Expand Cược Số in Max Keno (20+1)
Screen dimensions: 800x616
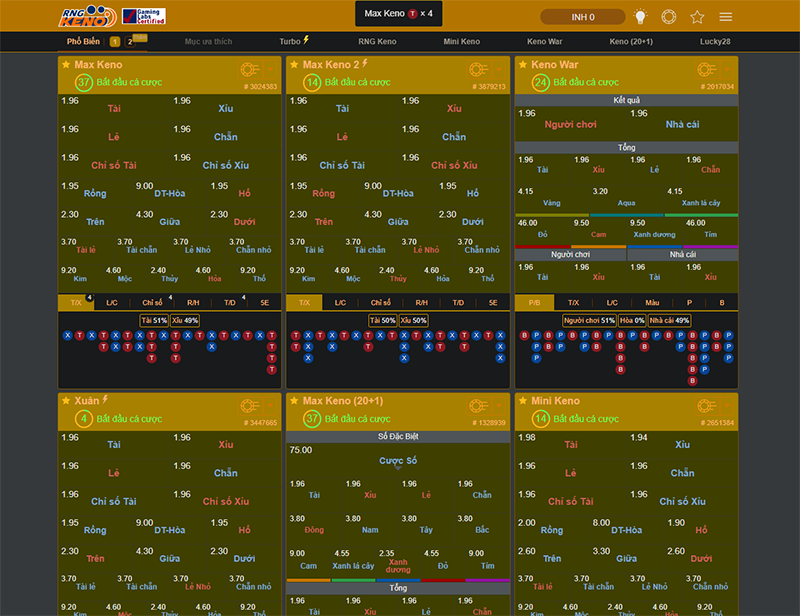(398, 461)
